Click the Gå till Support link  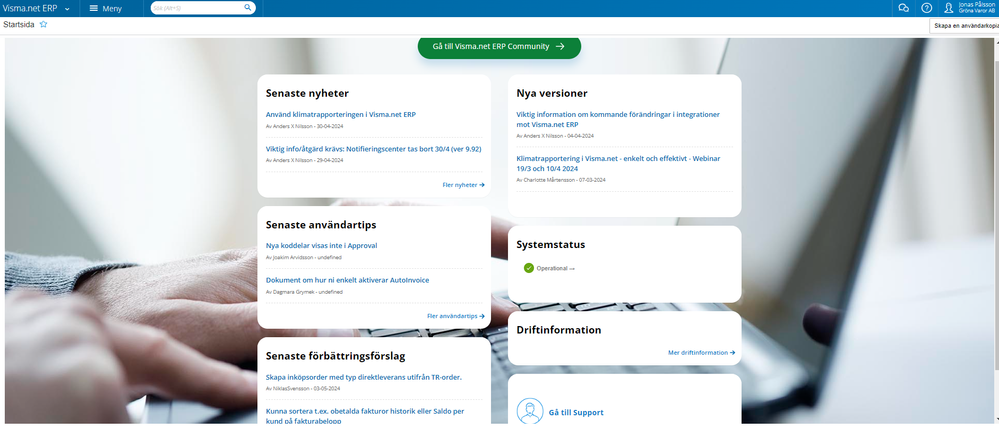click(576, 413)
